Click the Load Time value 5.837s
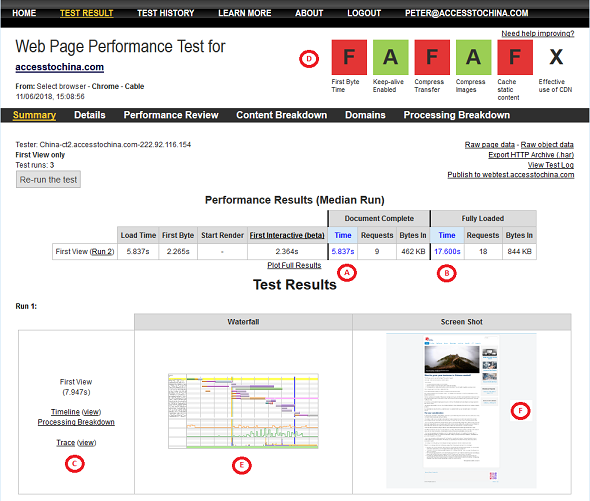Image resolution: width=590 pixels, height=501 pixels. click(x=138, y=251)
